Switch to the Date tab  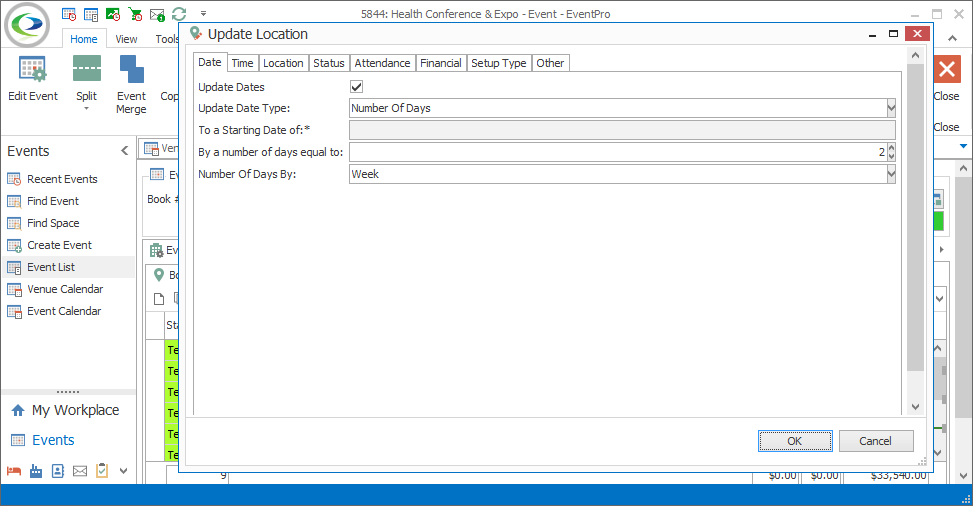point(210,62)
